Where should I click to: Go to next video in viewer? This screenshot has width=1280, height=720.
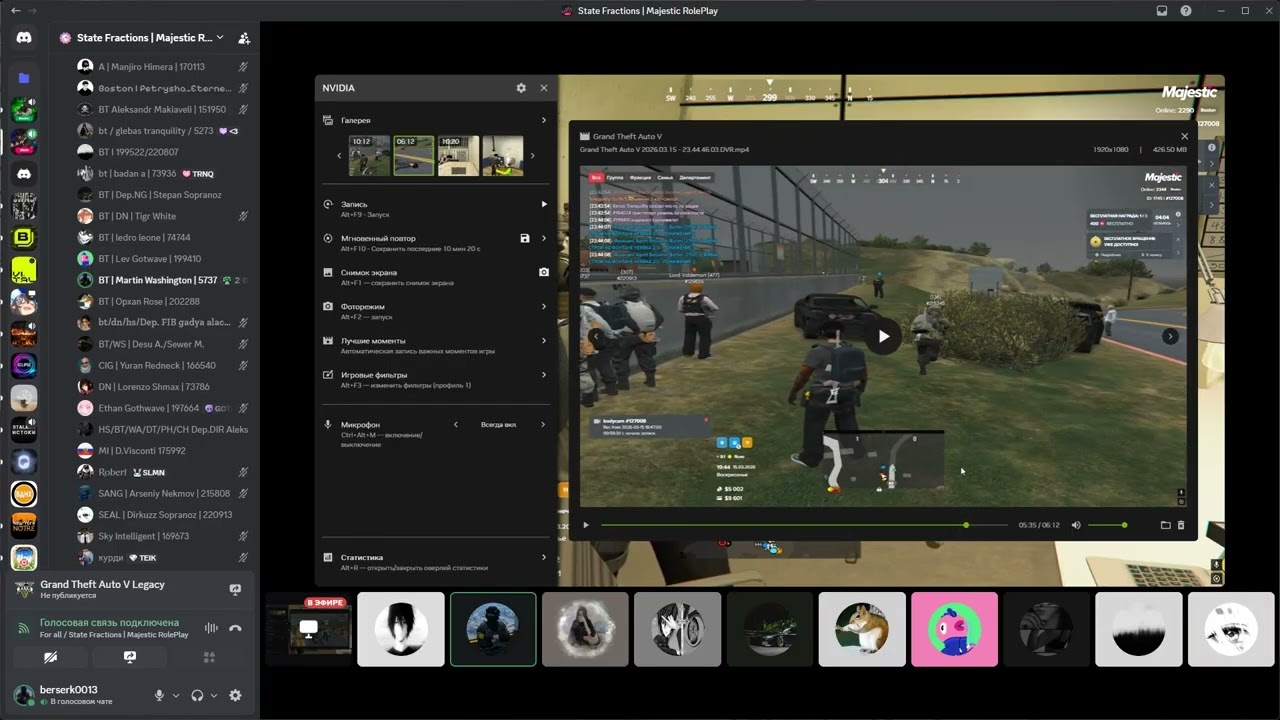coord(1170,336)
